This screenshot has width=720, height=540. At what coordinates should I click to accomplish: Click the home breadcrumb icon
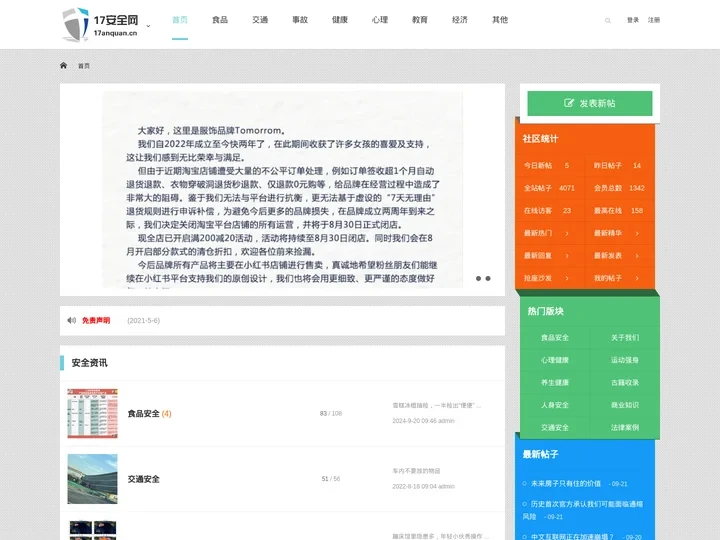point(63,65)
